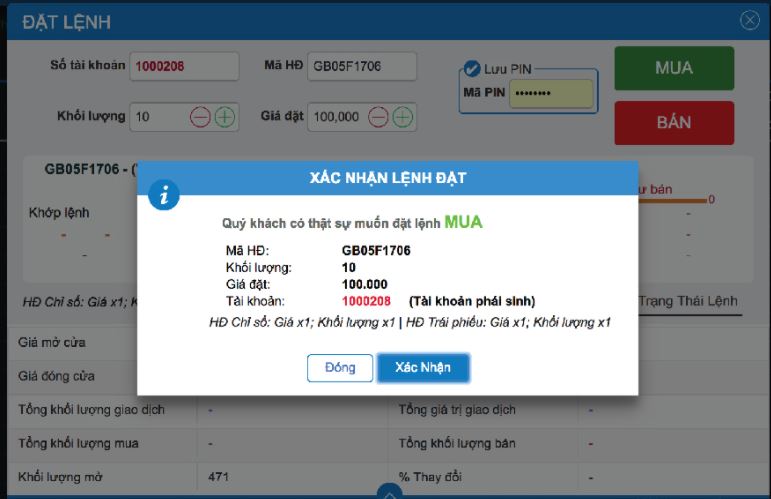This screenshot has width=771, height=499.
Task: Close the ĐẶT LỆNH window via X icon
Action: (x=749, y=20)
